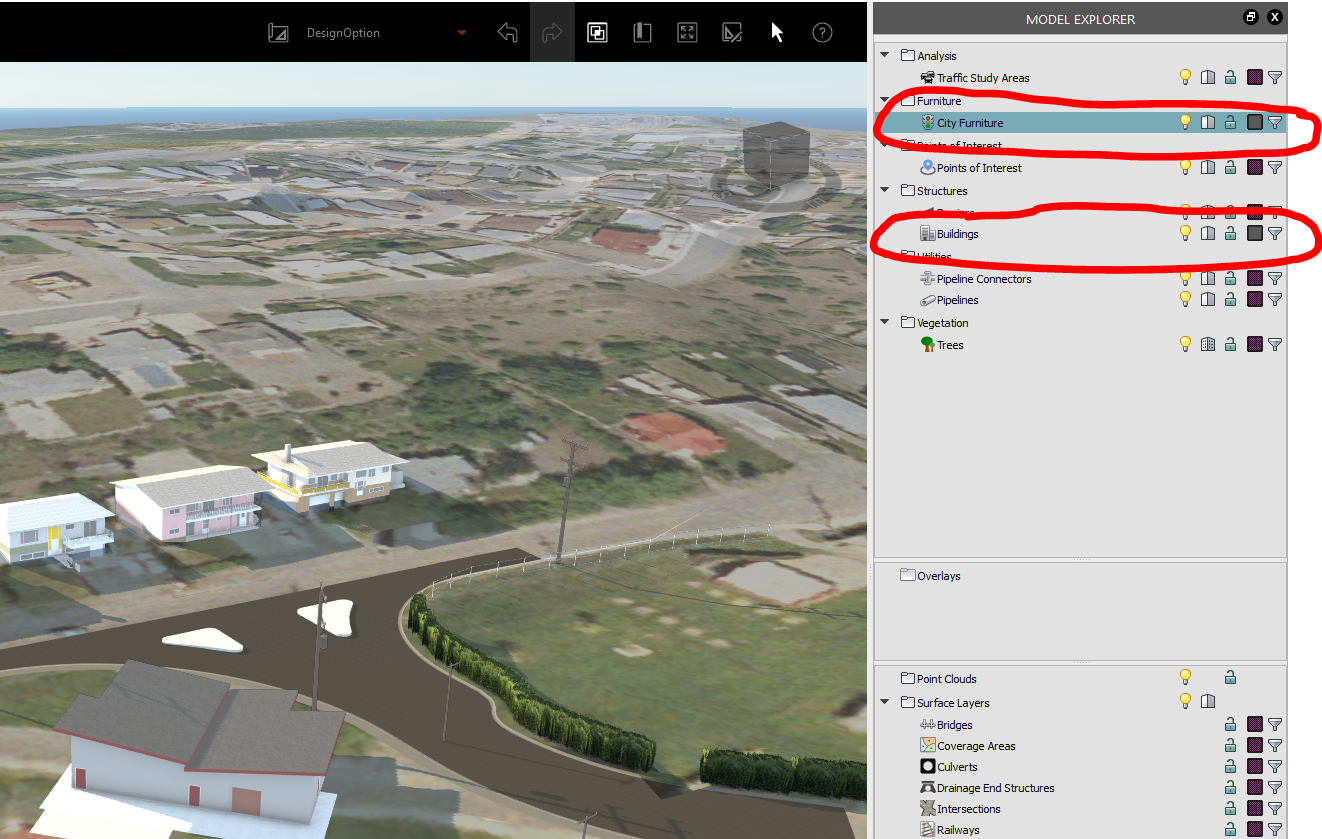Toggle visibility bulb for Trees

click(x=1185, y=344)
